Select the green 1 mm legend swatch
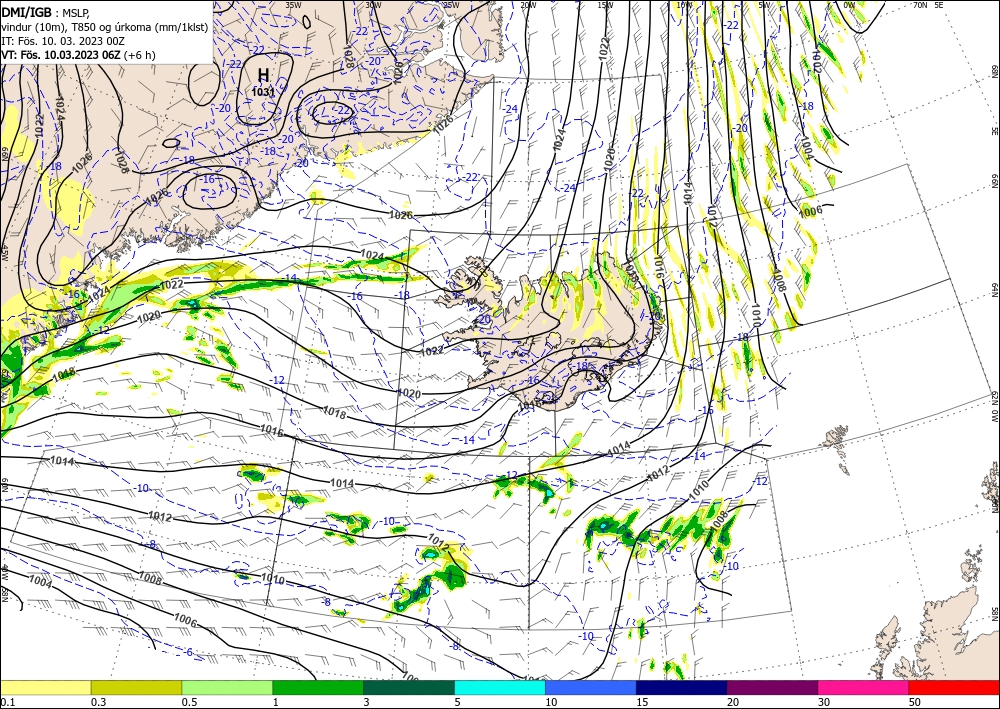Screen dimensions: 1000x709 point(318,687)
